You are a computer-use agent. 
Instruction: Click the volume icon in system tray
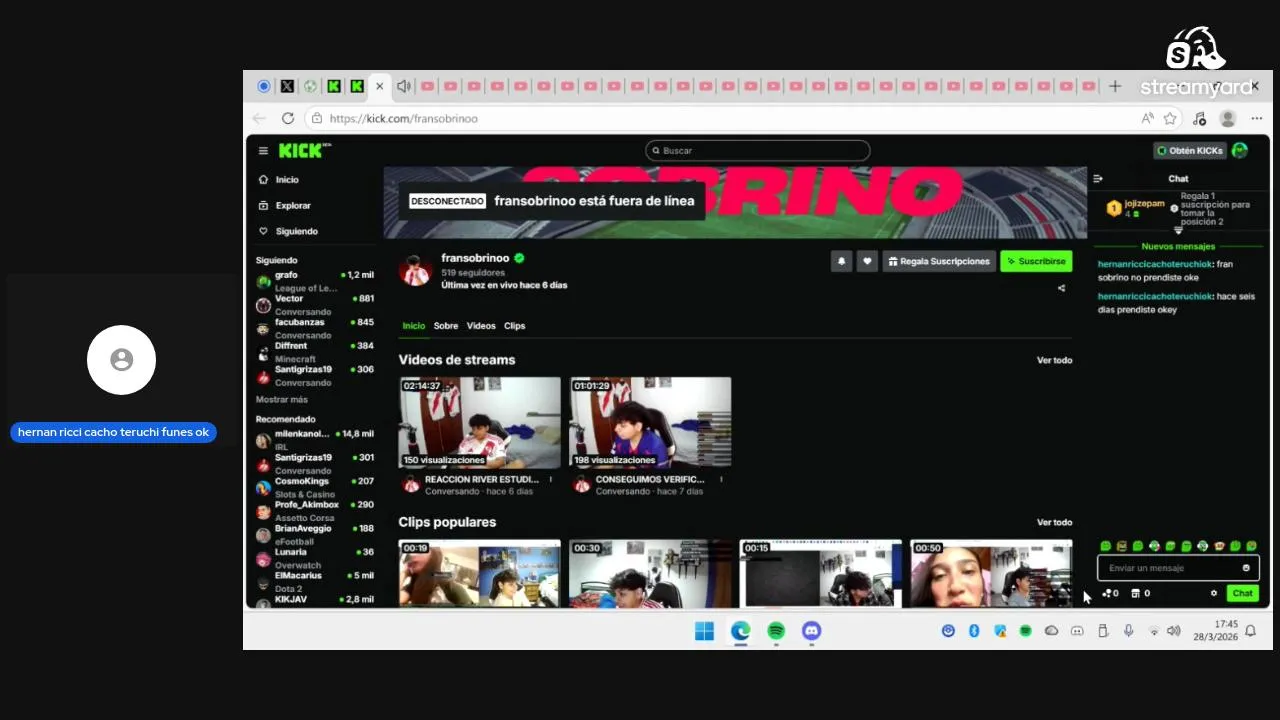pyautogui.click(x=1173, y=631)
